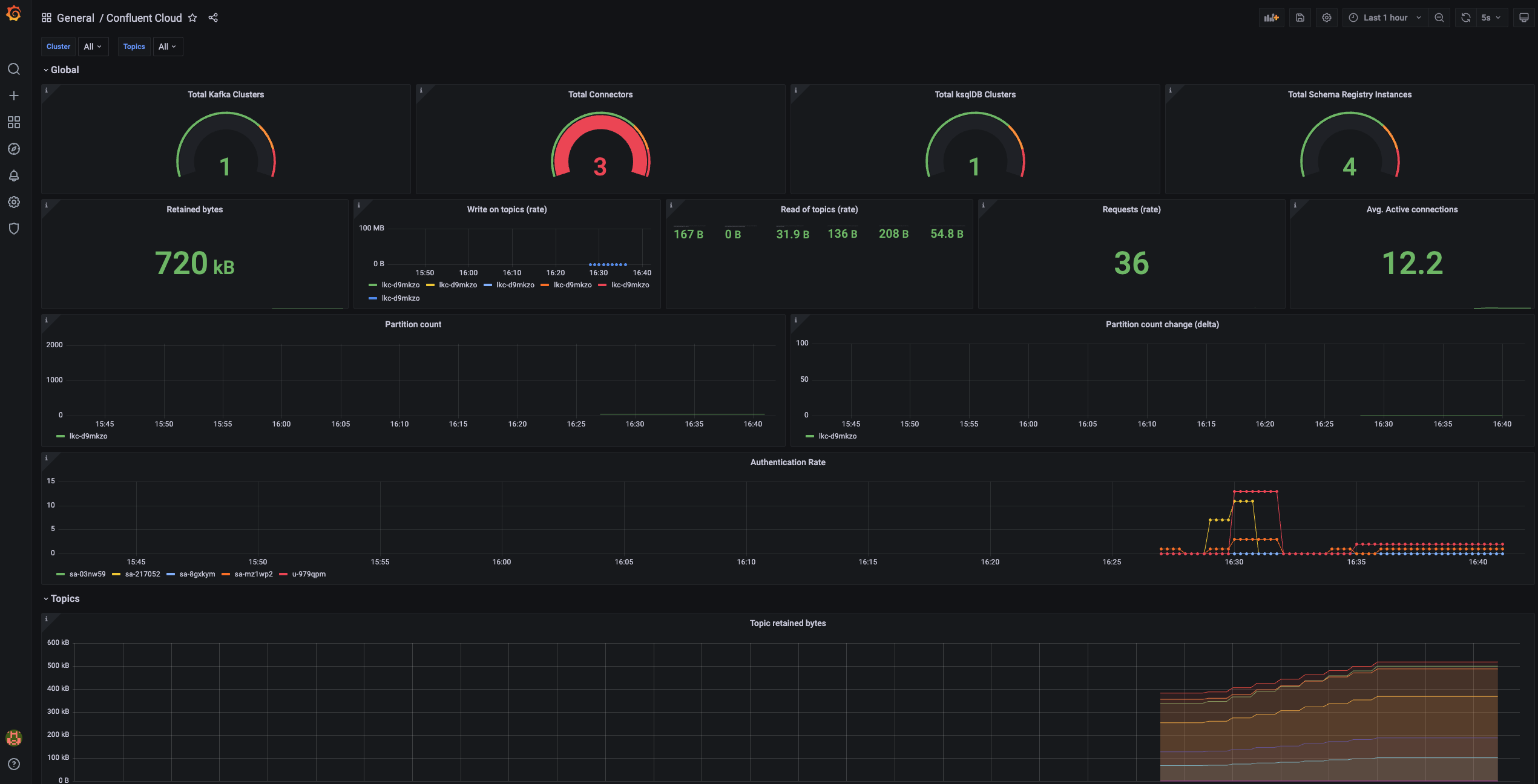This screenshot has height=784, width=1538.
Task: Zoom out the time range
Action: click(x=1439, y=18)
